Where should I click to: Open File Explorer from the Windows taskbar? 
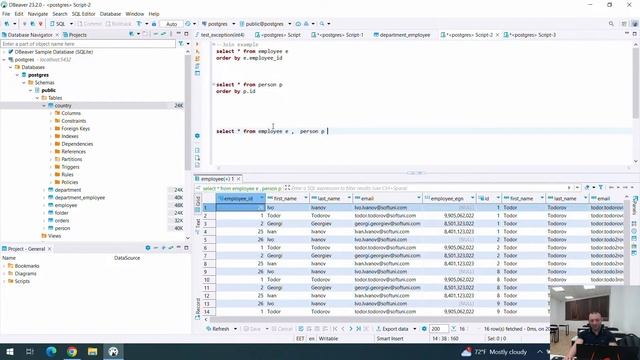pyautogui.click(x=93, y=351)
